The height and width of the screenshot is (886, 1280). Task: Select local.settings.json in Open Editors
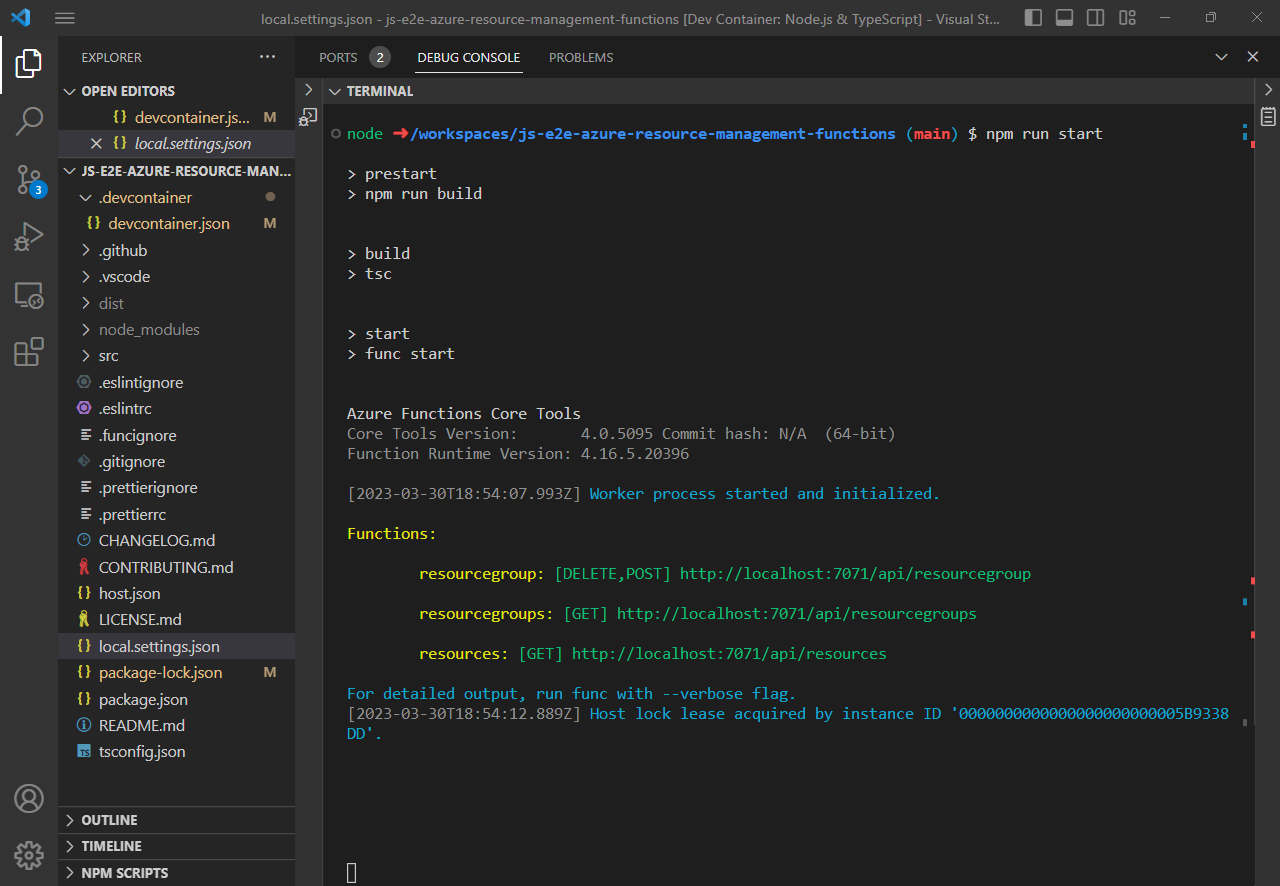[x=176, y=143]
